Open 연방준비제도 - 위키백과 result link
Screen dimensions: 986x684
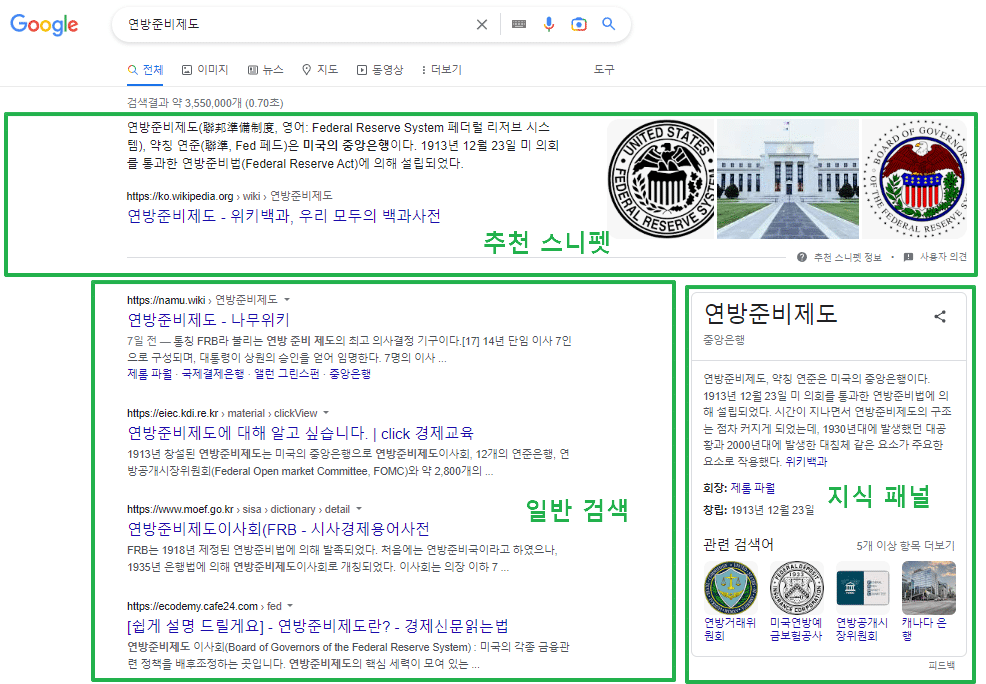pos(284,216)
